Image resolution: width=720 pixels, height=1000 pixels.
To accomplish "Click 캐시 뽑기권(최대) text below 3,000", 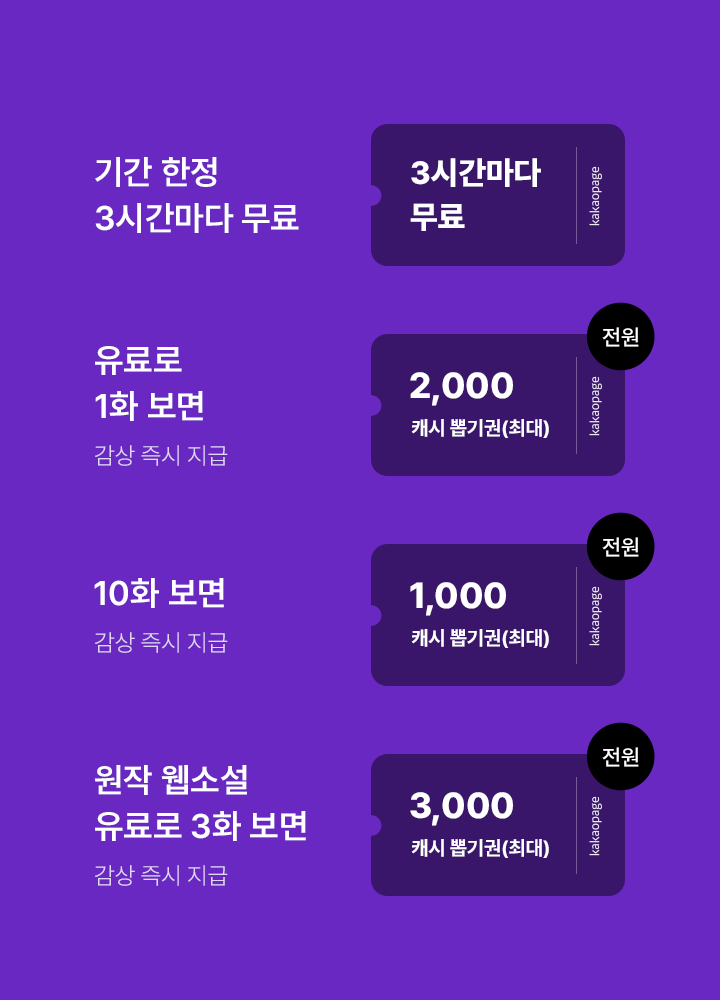I will 480,848.
